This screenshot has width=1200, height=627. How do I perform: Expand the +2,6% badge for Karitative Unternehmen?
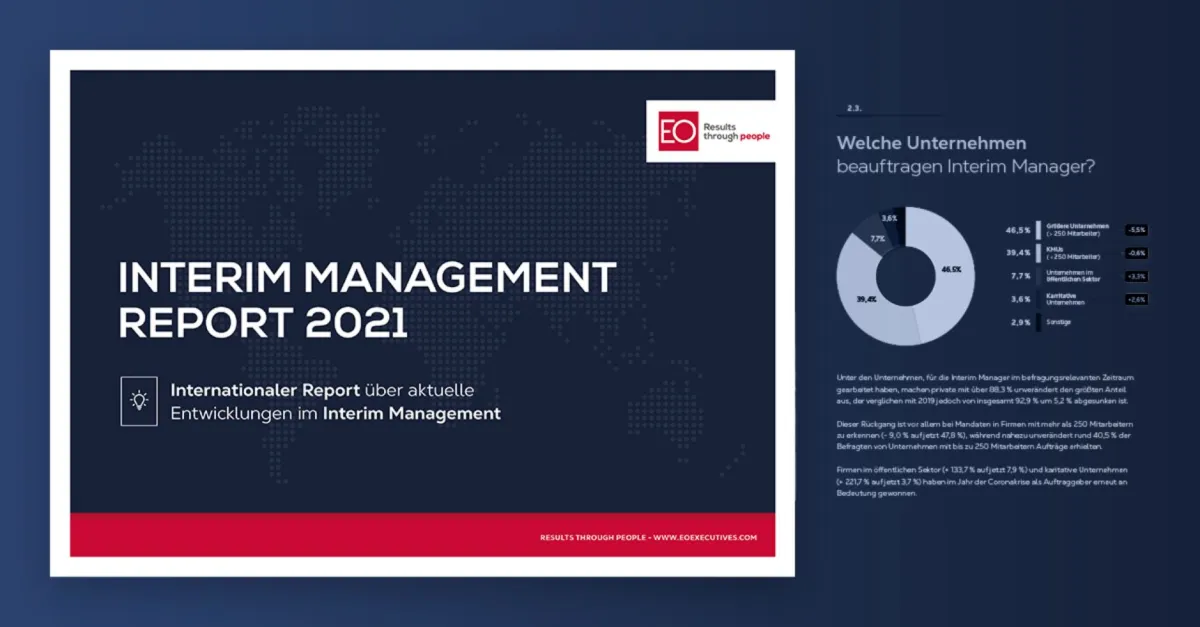point(1135,299)
